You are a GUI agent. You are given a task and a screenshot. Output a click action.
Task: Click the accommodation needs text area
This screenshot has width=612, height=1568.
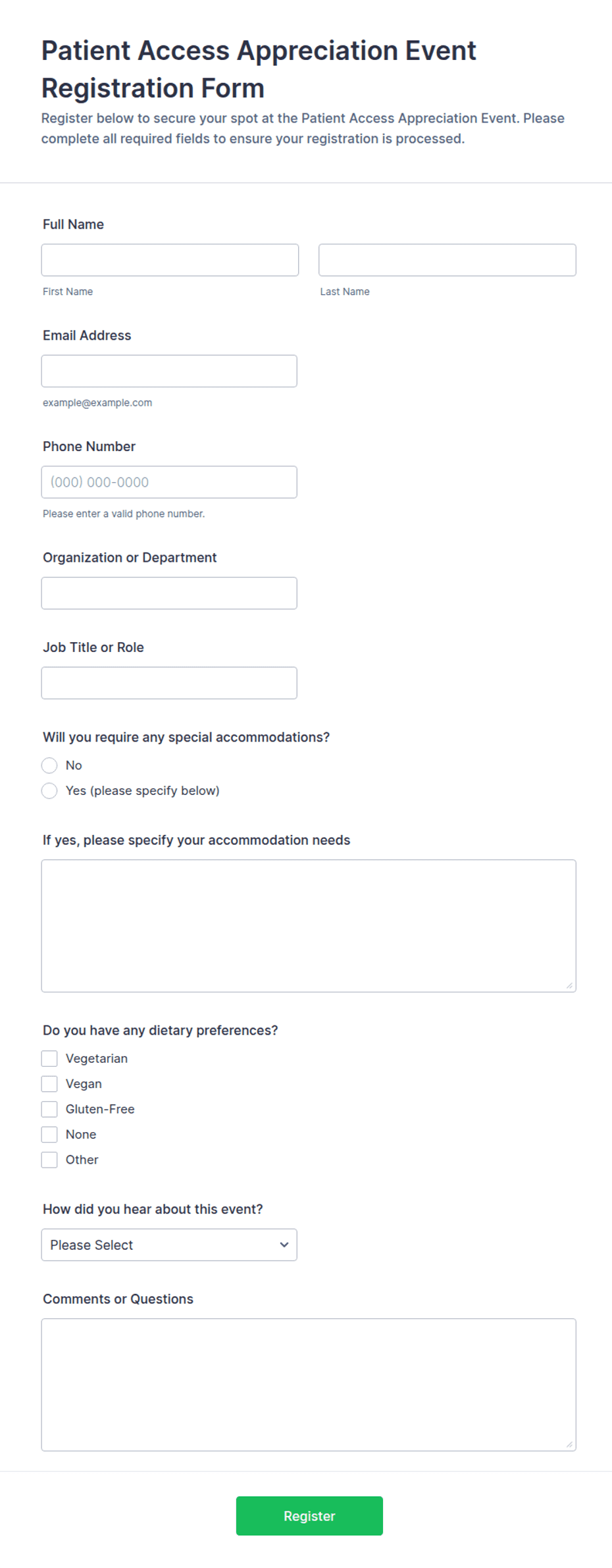point(309,926)
